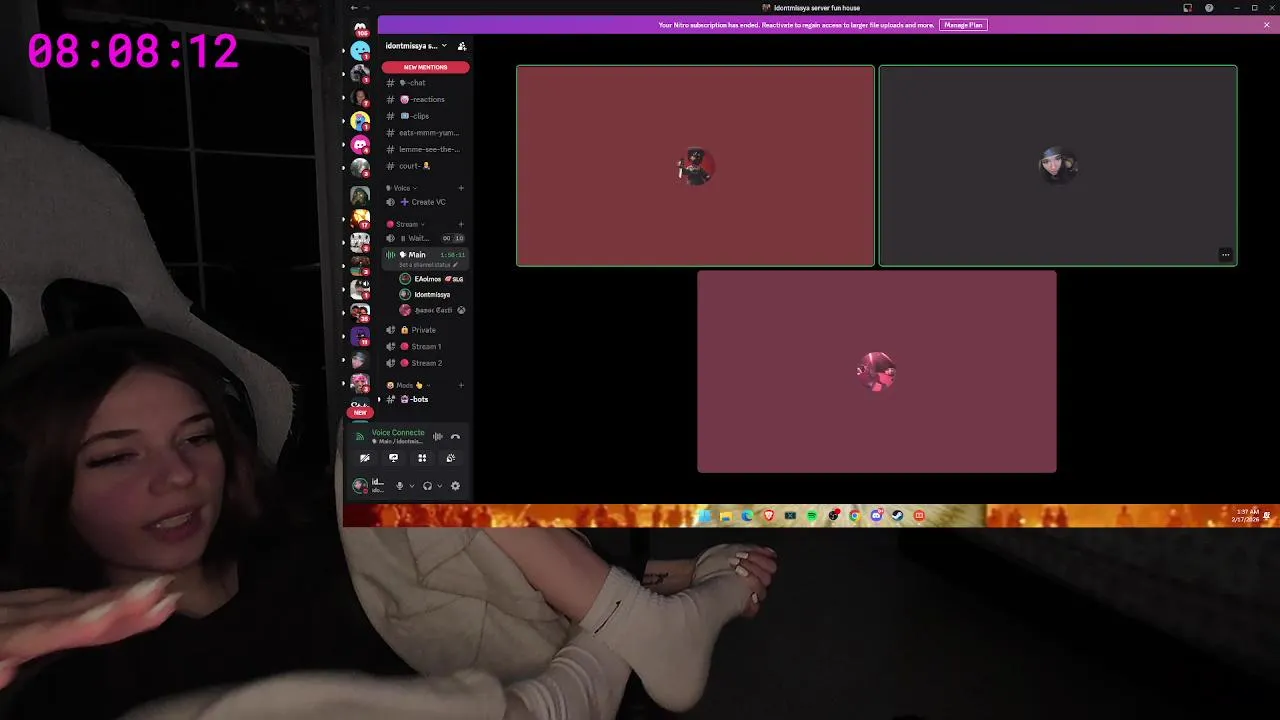
Task: Open the -chat text channel
Action: click(x=425, y=83)
